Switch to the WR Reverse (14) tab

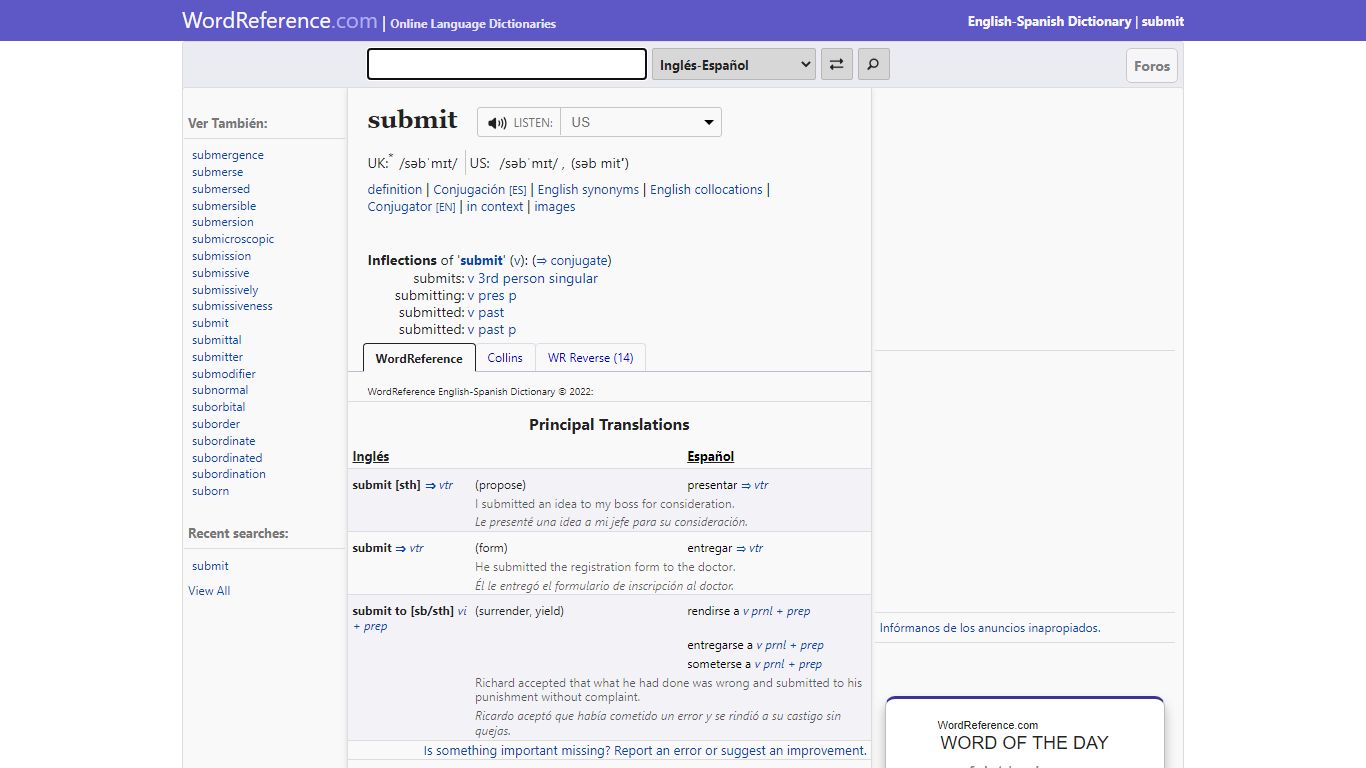point(590,358)
